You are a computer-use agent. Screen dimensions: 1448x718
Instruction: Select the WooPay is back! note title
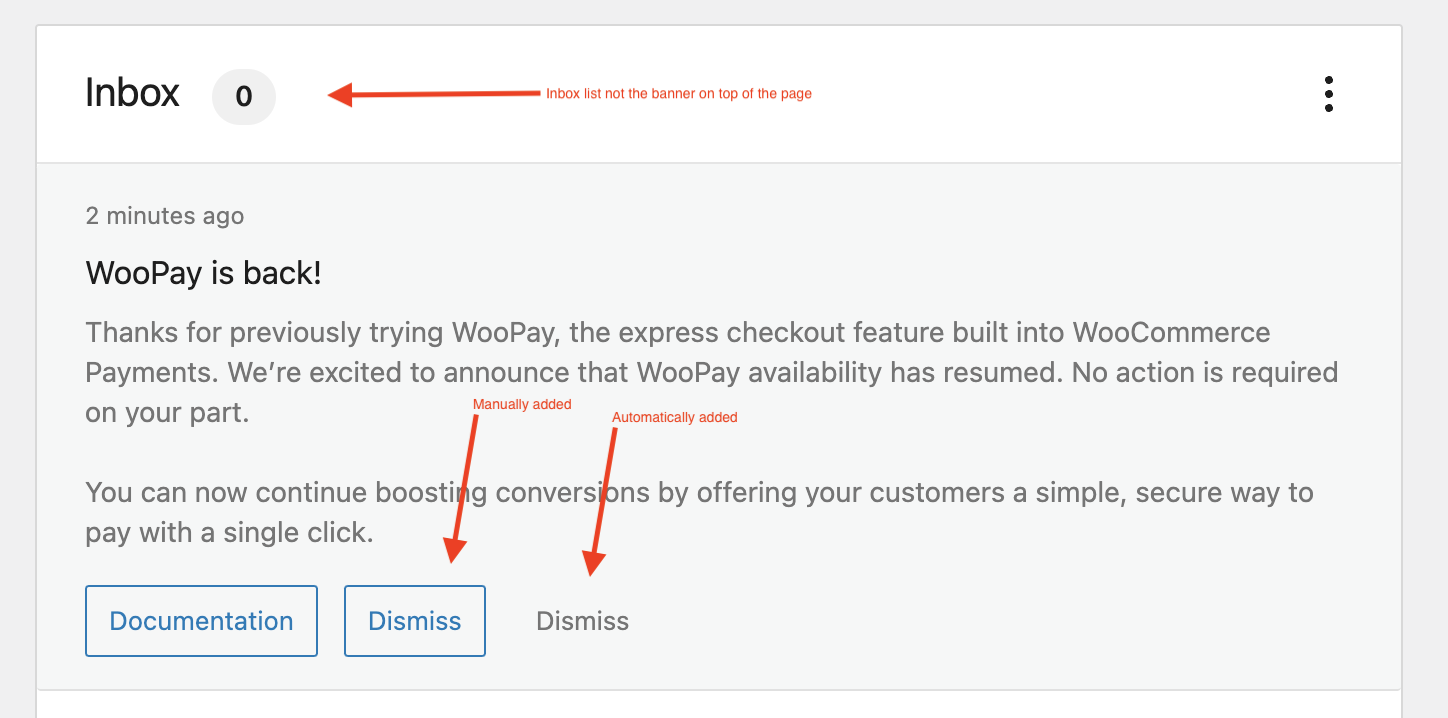coord(204,273)
